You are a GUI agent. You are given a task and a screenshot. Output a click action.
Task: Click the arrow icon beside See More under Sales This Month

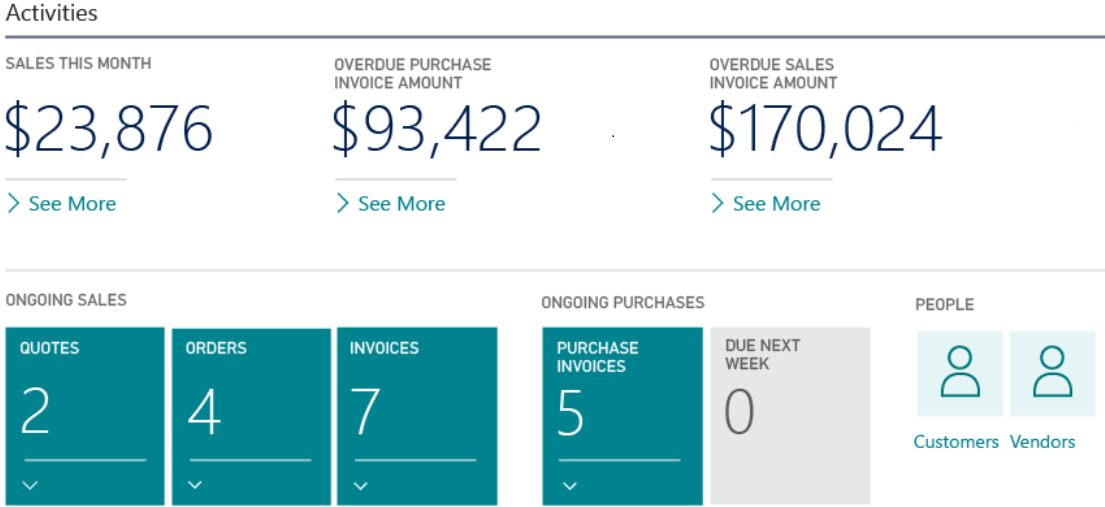pyautogui.click(x=14, y=204)
